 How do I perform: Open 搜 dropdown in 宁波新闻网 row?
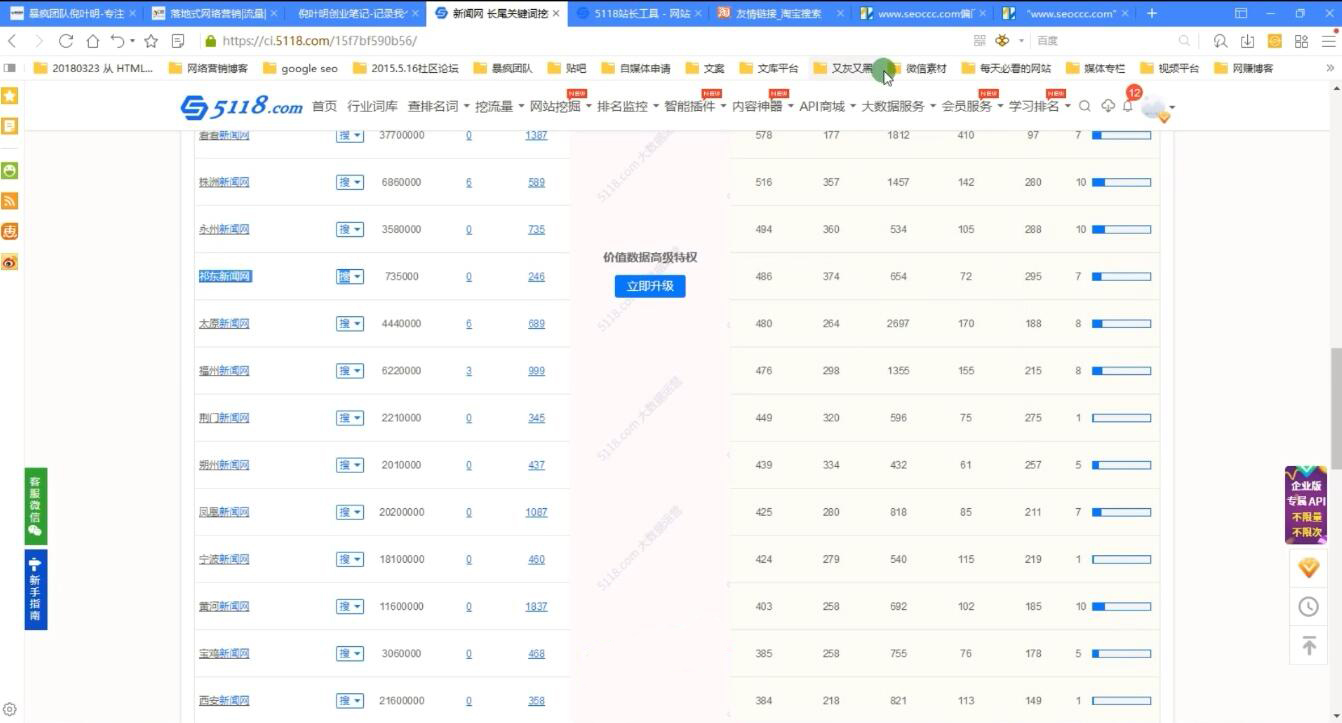(350, 559)
